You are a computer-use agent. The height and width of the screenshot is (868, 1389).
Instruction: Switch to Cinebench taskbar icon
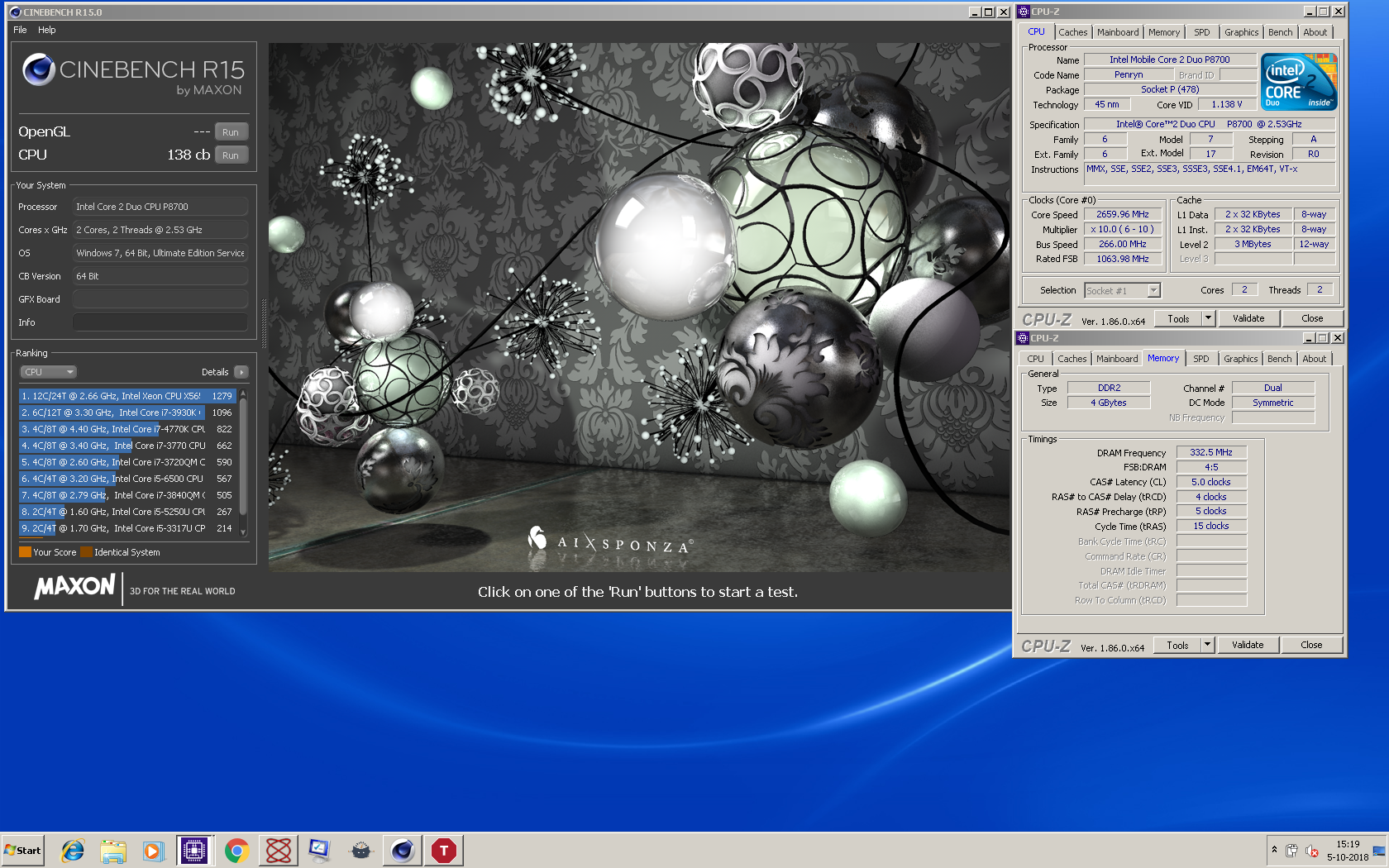coord(403,850)
